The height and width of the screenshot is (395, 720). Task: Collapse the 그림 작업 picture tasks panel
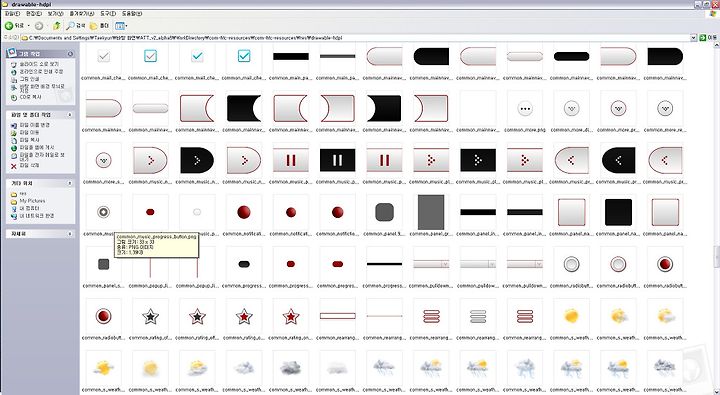click(70, 54)
